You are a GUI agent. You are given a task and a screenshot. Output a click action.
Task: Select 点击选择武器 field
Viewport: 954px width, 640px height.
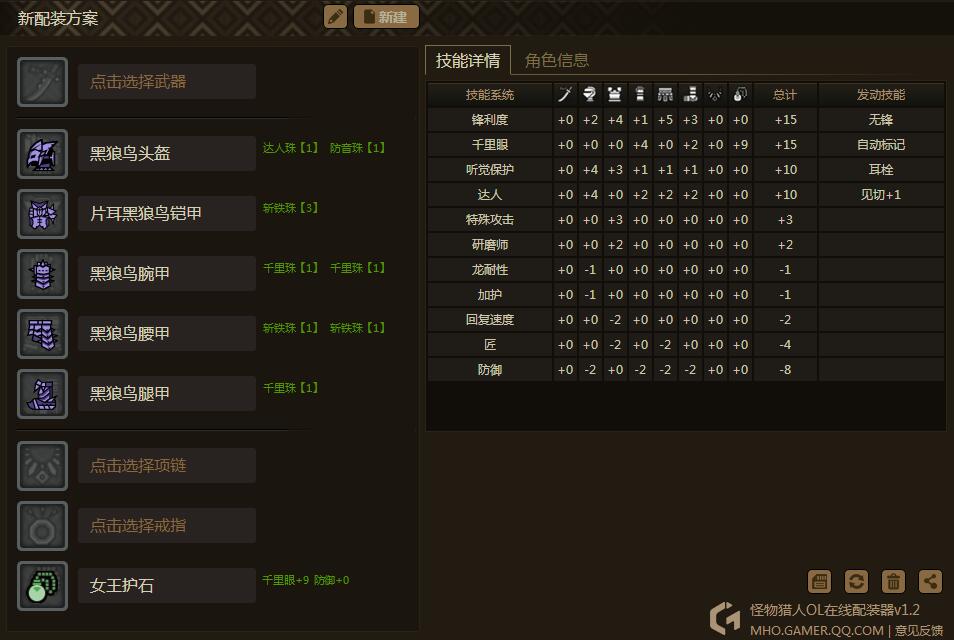[167, 82]
